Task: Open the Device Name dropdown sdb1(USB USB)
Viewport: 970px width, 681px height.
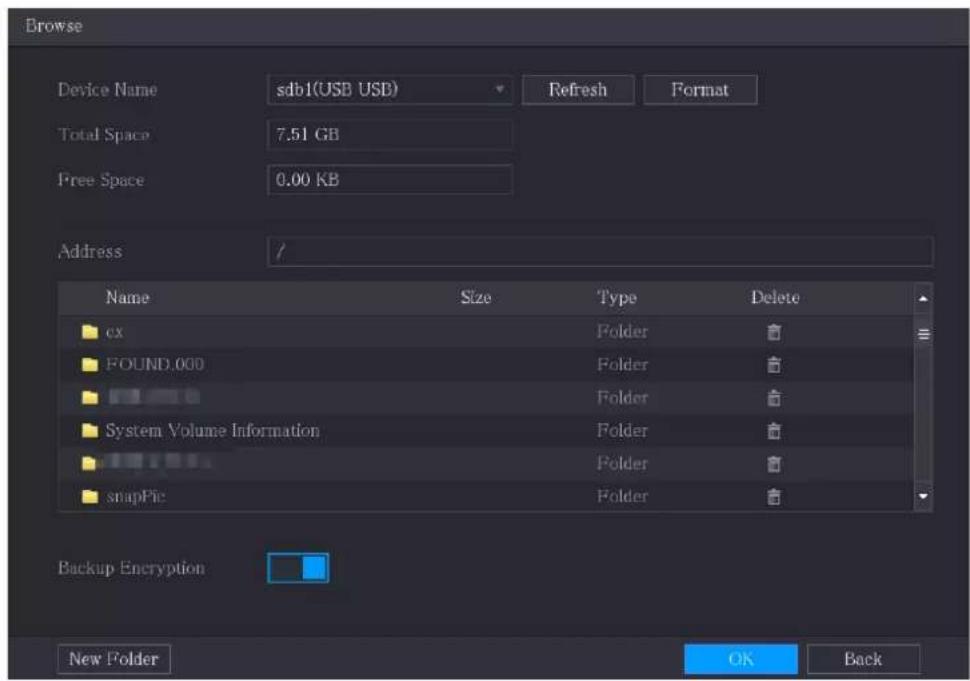Action: click(390, 90)
